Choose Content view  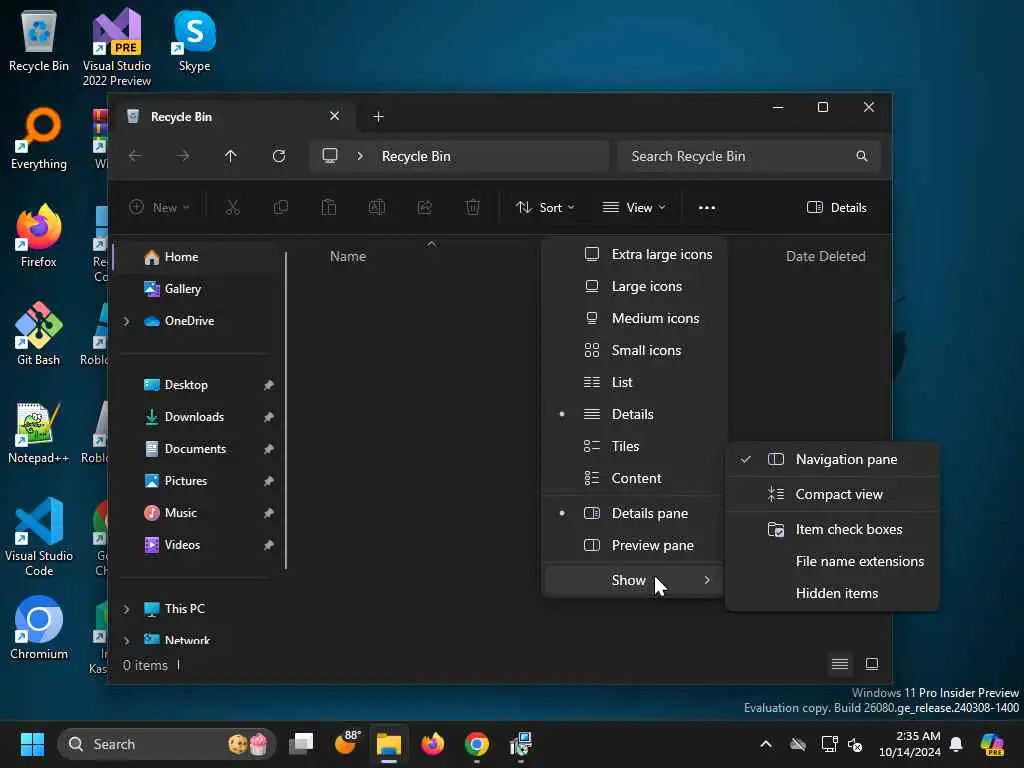point(634,478)
